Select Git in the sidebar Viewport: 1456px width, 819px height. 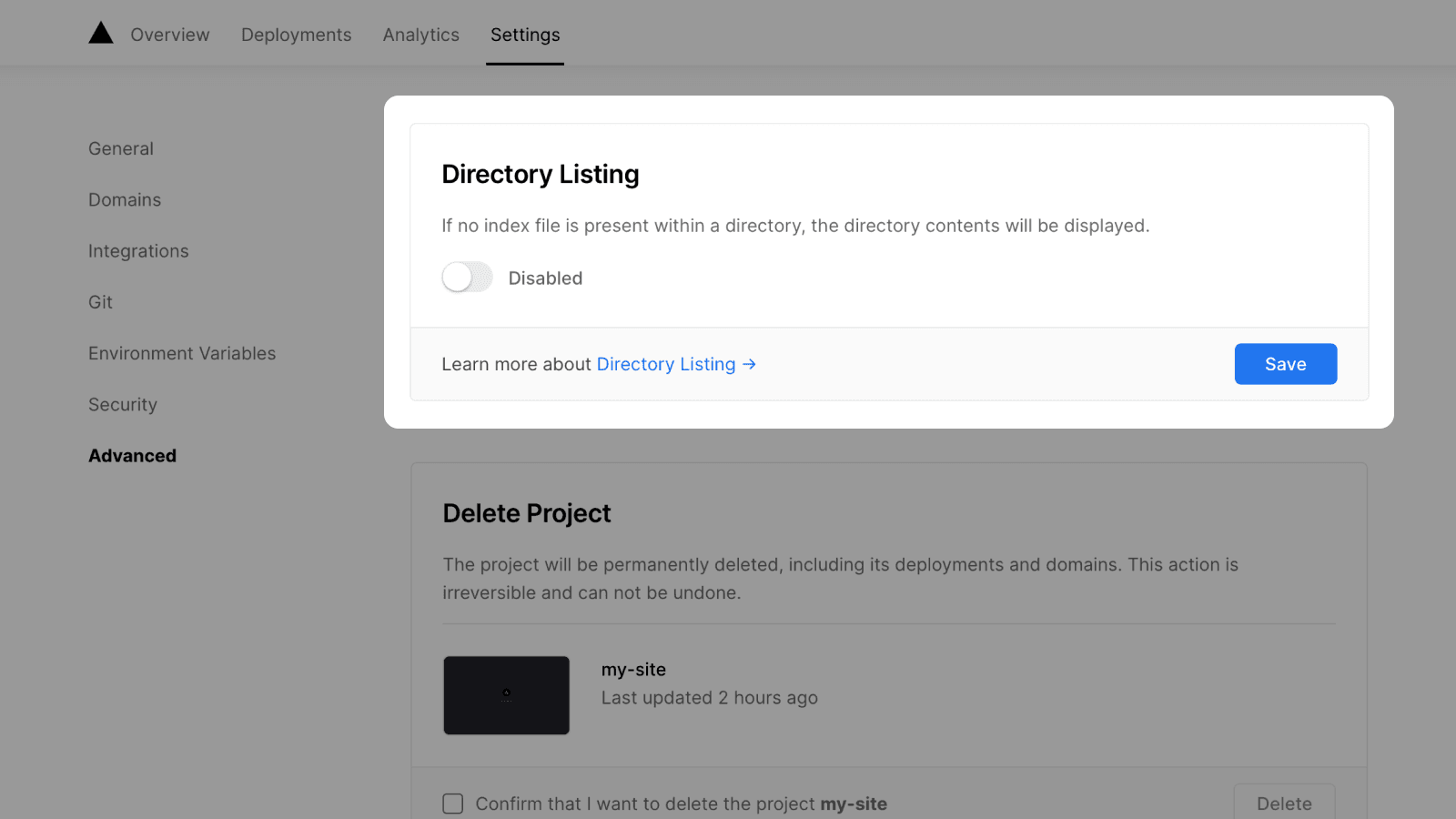point(100,302)
